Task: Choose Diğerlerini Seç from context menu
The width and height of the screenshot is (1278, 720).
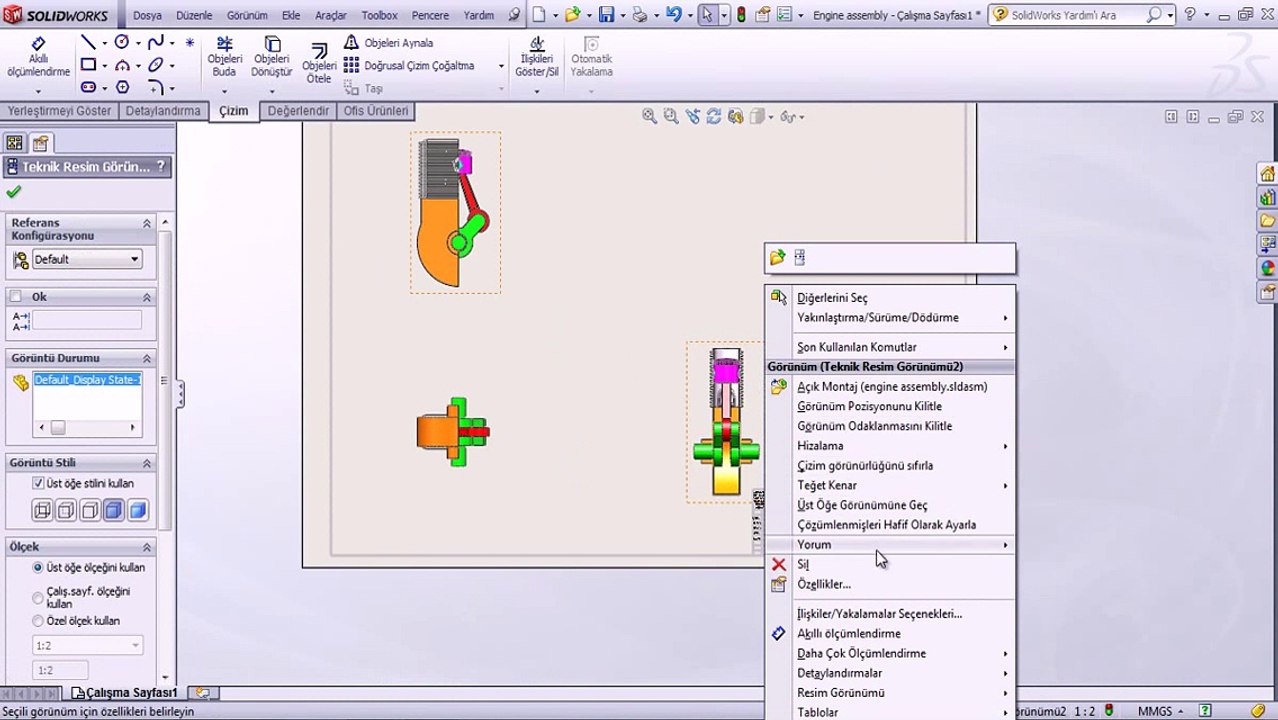Action: (x=890, y=298)
